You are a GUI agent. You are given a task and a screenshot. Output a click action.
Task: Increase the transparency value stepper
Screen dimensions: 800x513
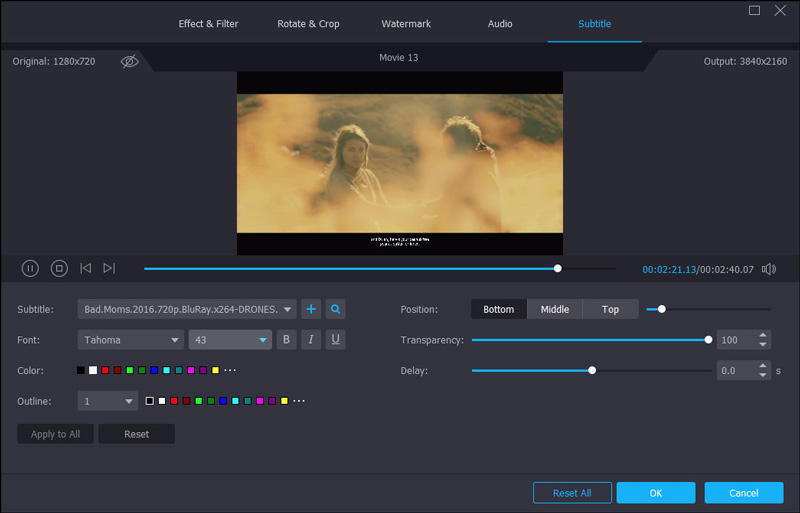click(764, 335)
